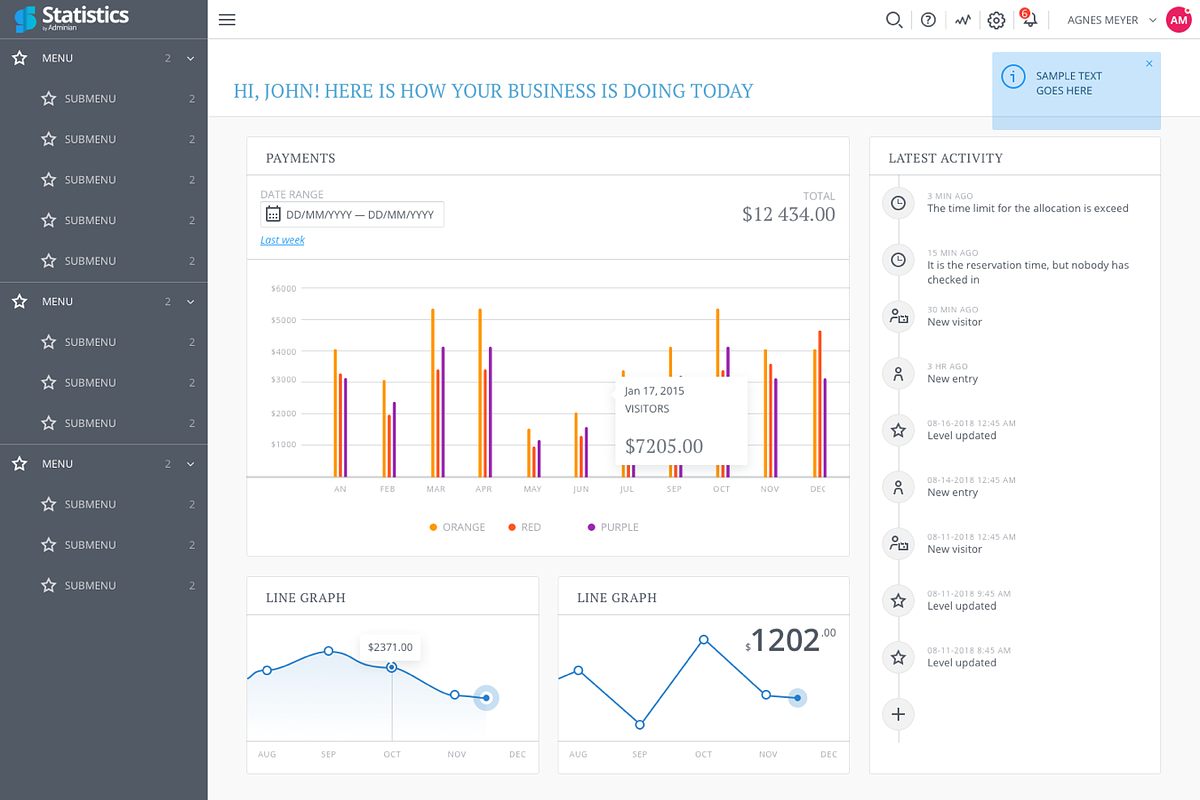Viewport: 1200px width, 800px height.
Task: Click the calendar icon in date range
Action: point(273,214)
